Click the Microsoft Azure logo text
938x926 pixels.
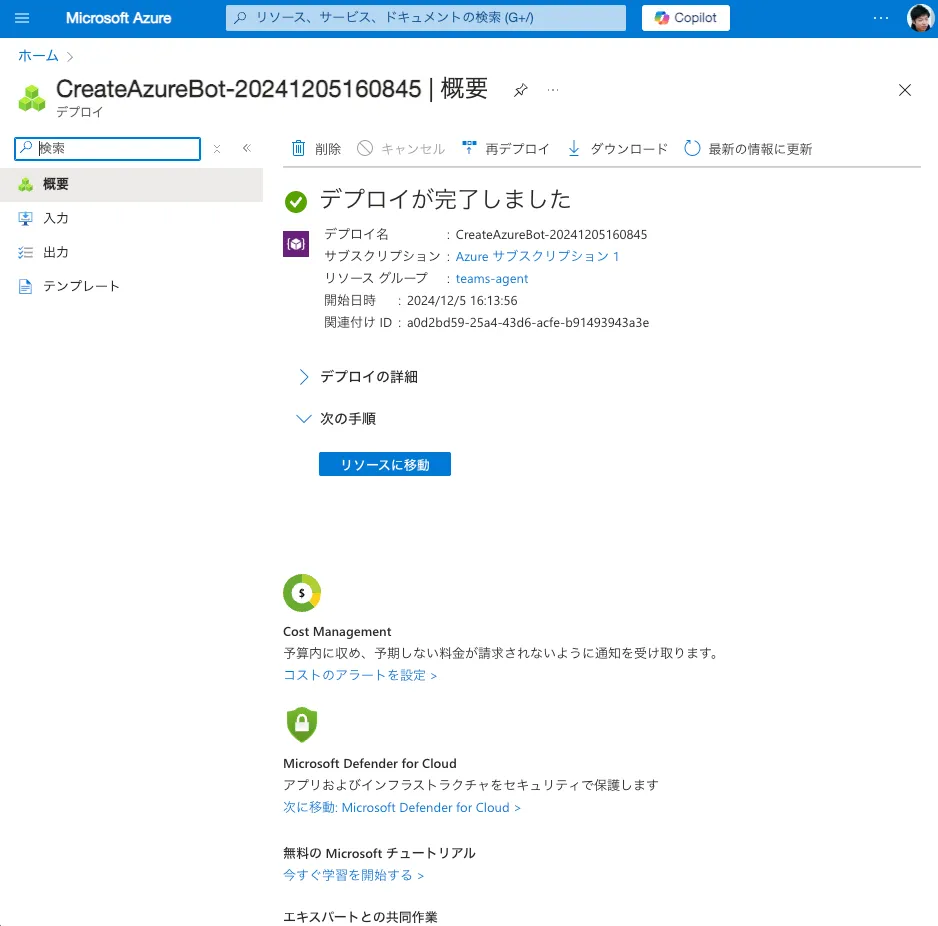[x=118, y=18]
